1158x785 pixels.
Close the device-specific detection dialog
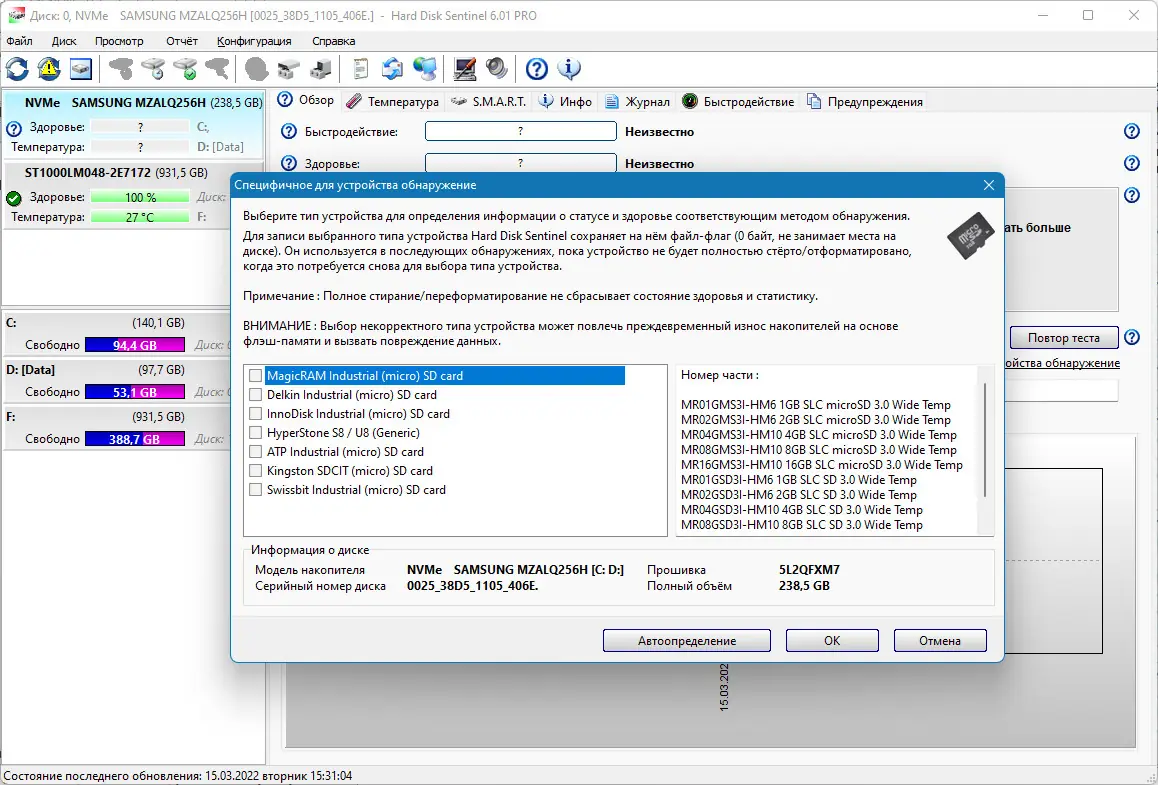coord(989,185)
